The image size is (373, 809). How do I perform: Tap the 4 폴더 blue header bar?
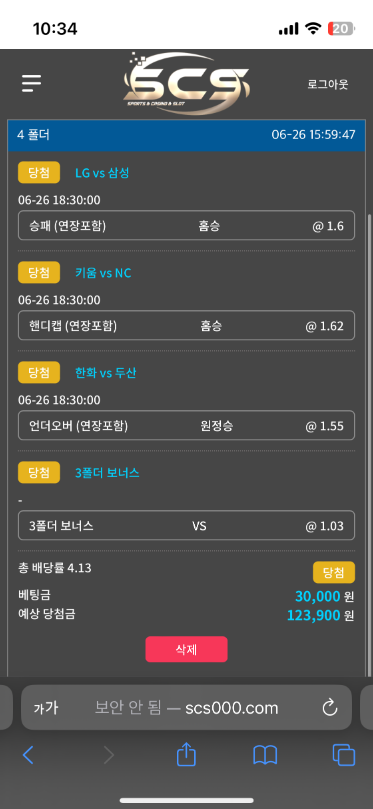click(x=186, y=135)
